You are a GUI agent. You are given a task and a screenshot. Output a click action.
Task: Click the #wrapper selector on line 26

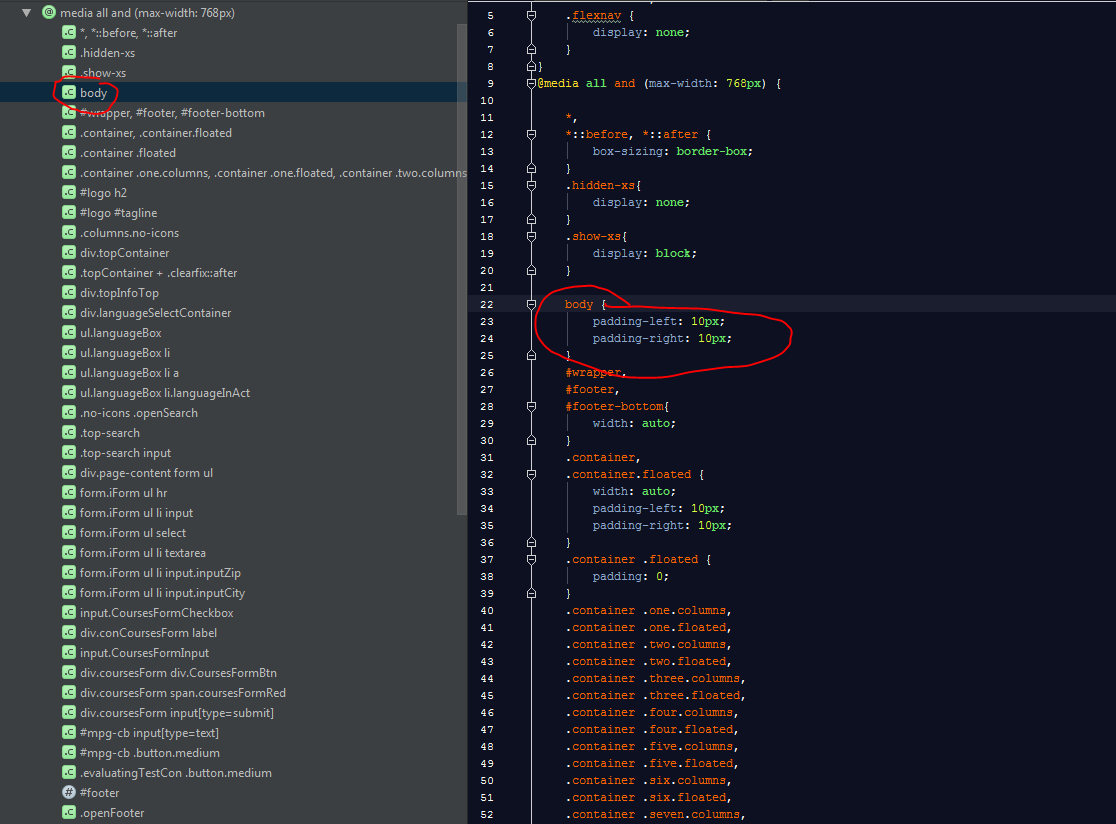(595, 372)
